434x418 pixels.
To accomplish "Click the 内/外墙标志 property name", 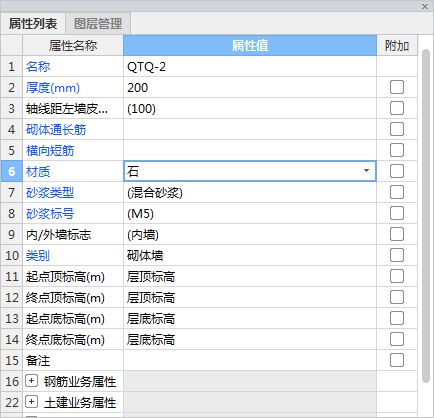I will point(59,235).
